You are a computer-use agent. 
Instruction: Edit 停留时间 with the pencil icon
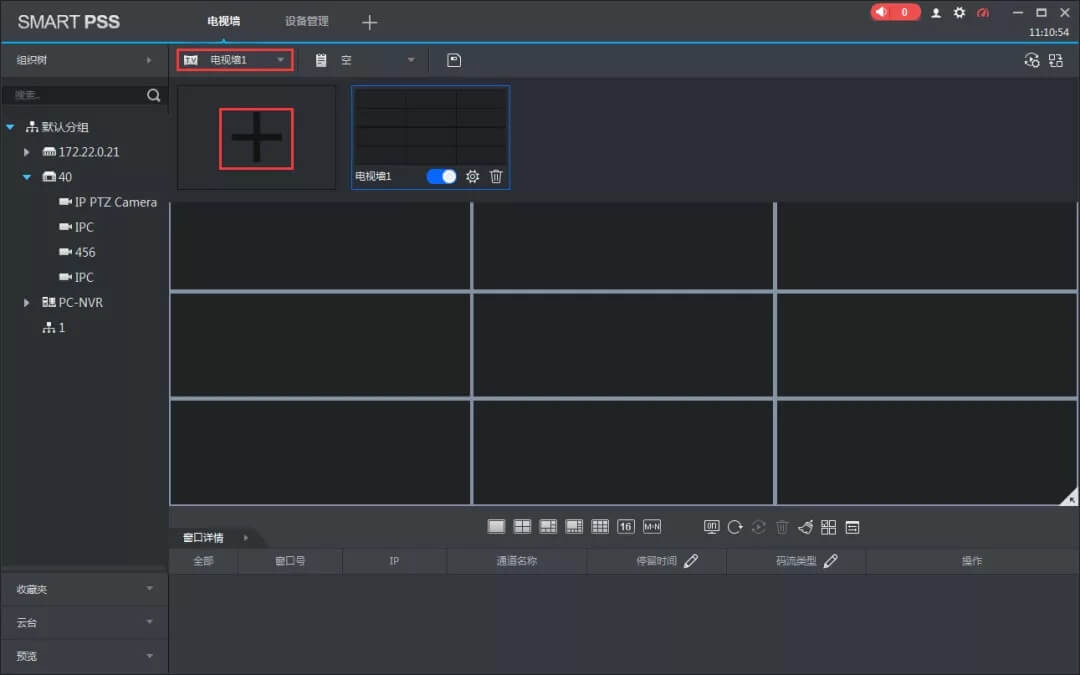tap(691, 561)
